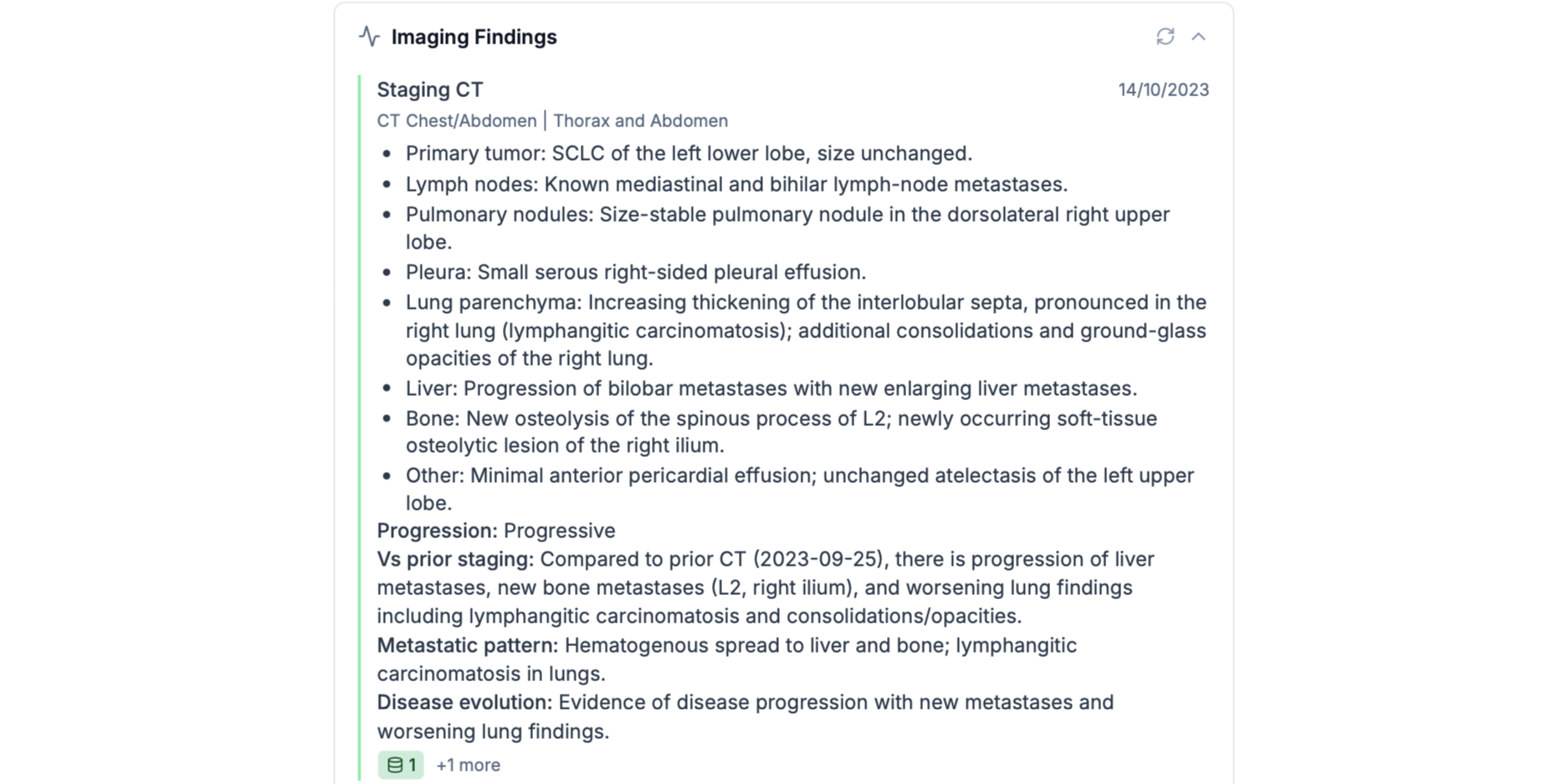
Task: Click the Liver metastases finding
Action: pyautogui.click(x=771, y=388)
